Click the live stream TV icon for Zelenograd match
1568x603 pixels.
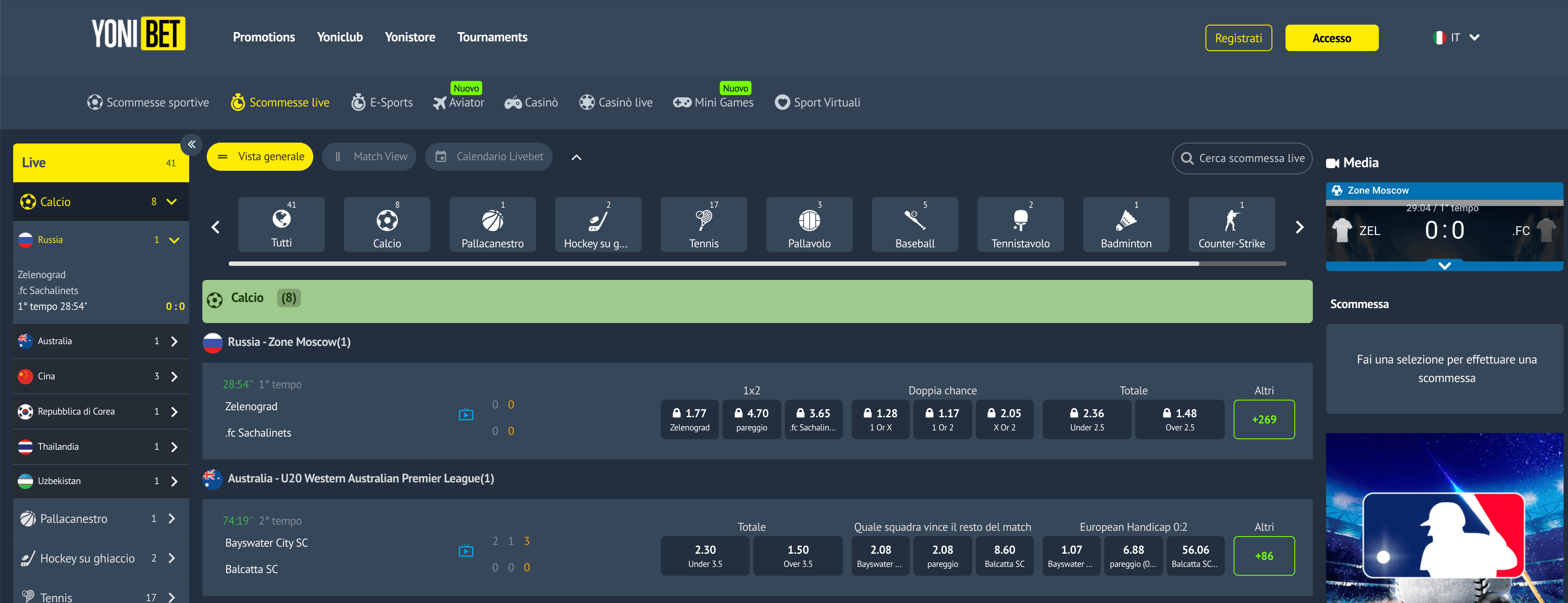point(466,414)
